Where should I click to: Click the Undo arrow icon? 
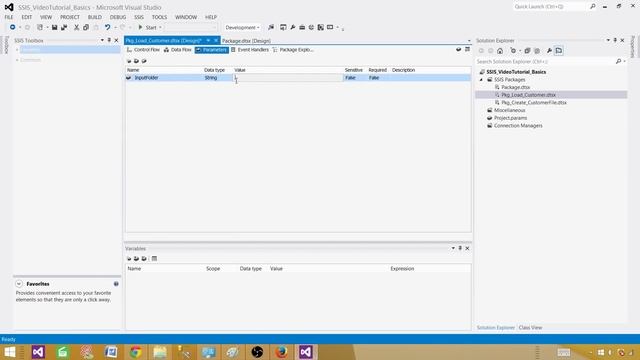107,27
